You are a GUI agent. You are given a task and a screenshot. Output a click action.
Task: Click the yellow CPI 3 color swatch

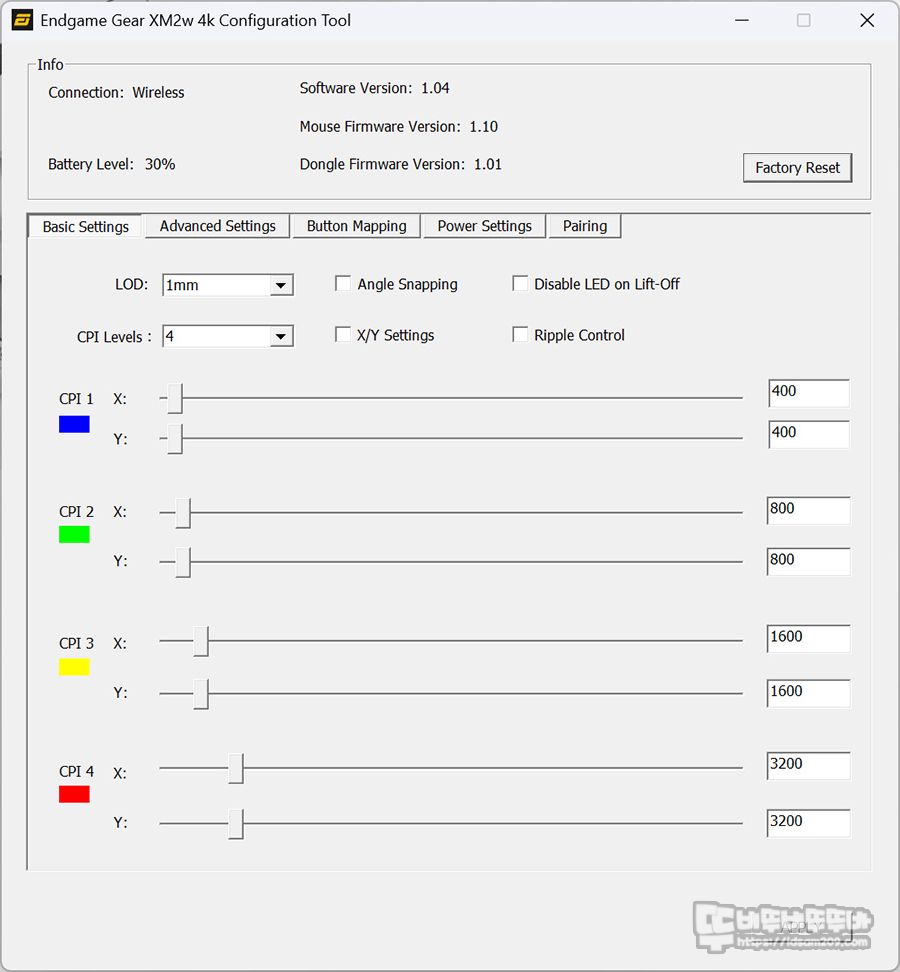(74, 667)
